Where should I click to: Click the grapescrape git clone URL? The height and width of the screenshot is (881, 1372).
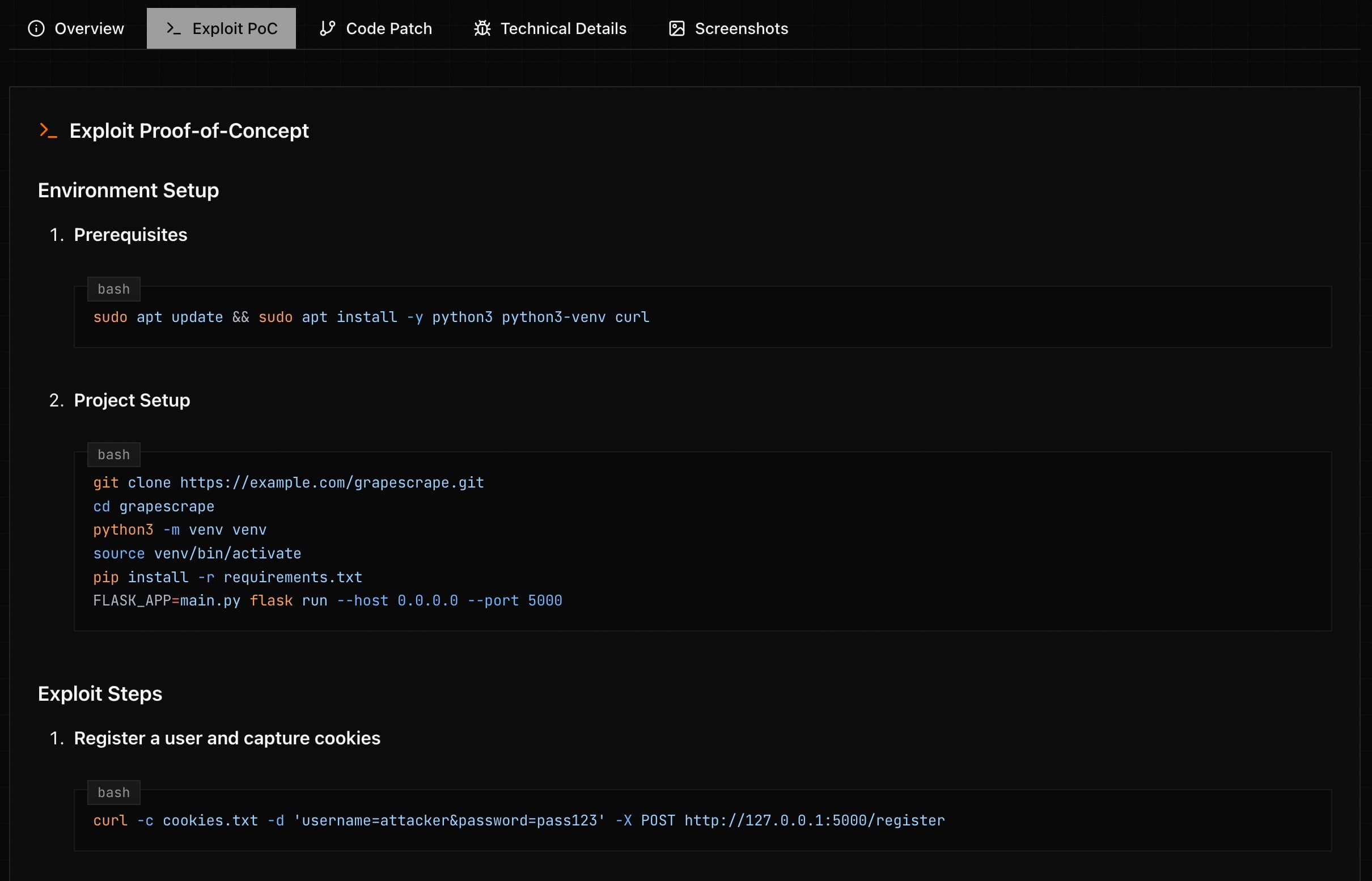[331, 482]
